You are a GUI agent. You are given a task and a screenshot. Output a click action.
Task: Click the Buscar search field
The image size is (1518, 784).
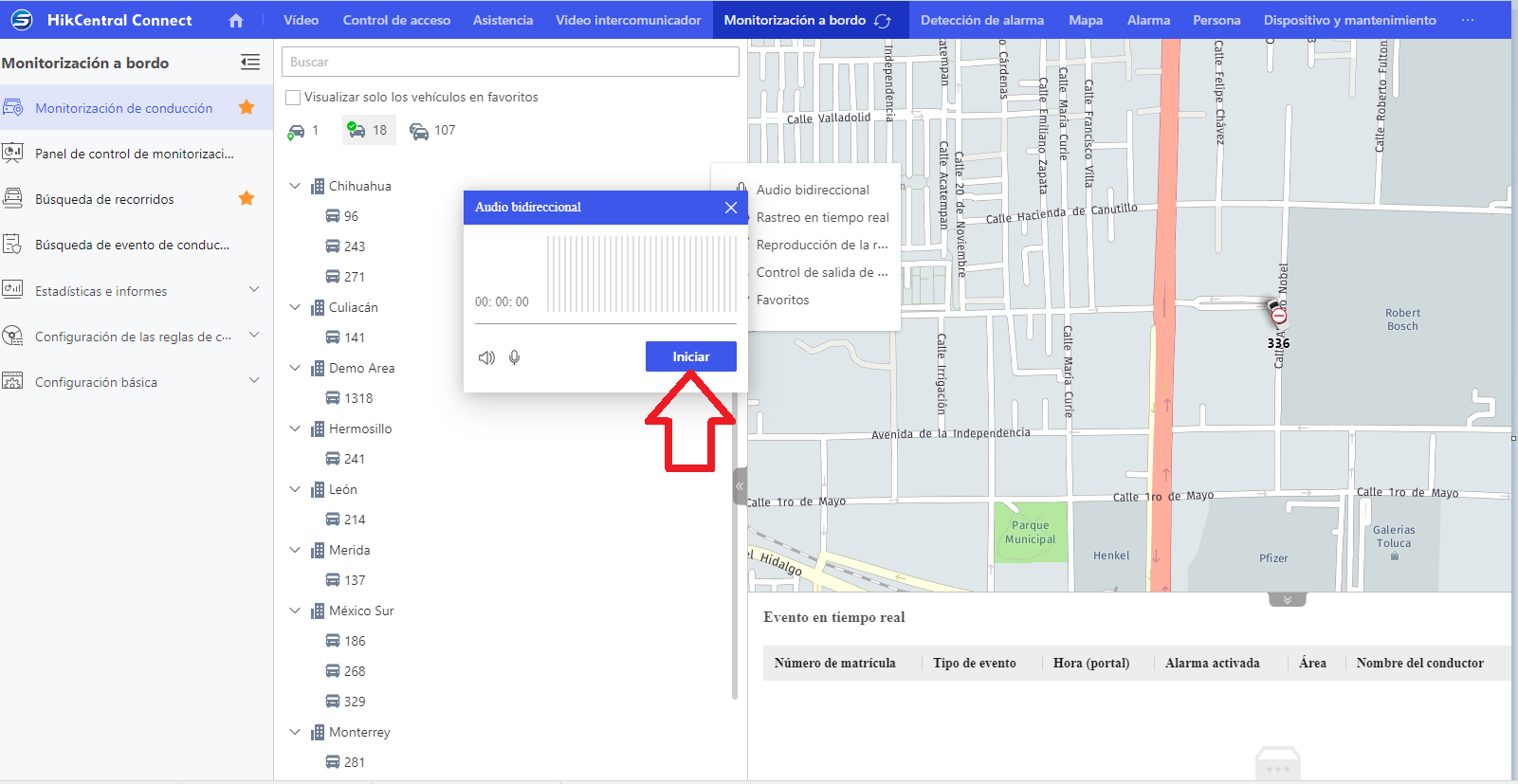click(510, 62)
